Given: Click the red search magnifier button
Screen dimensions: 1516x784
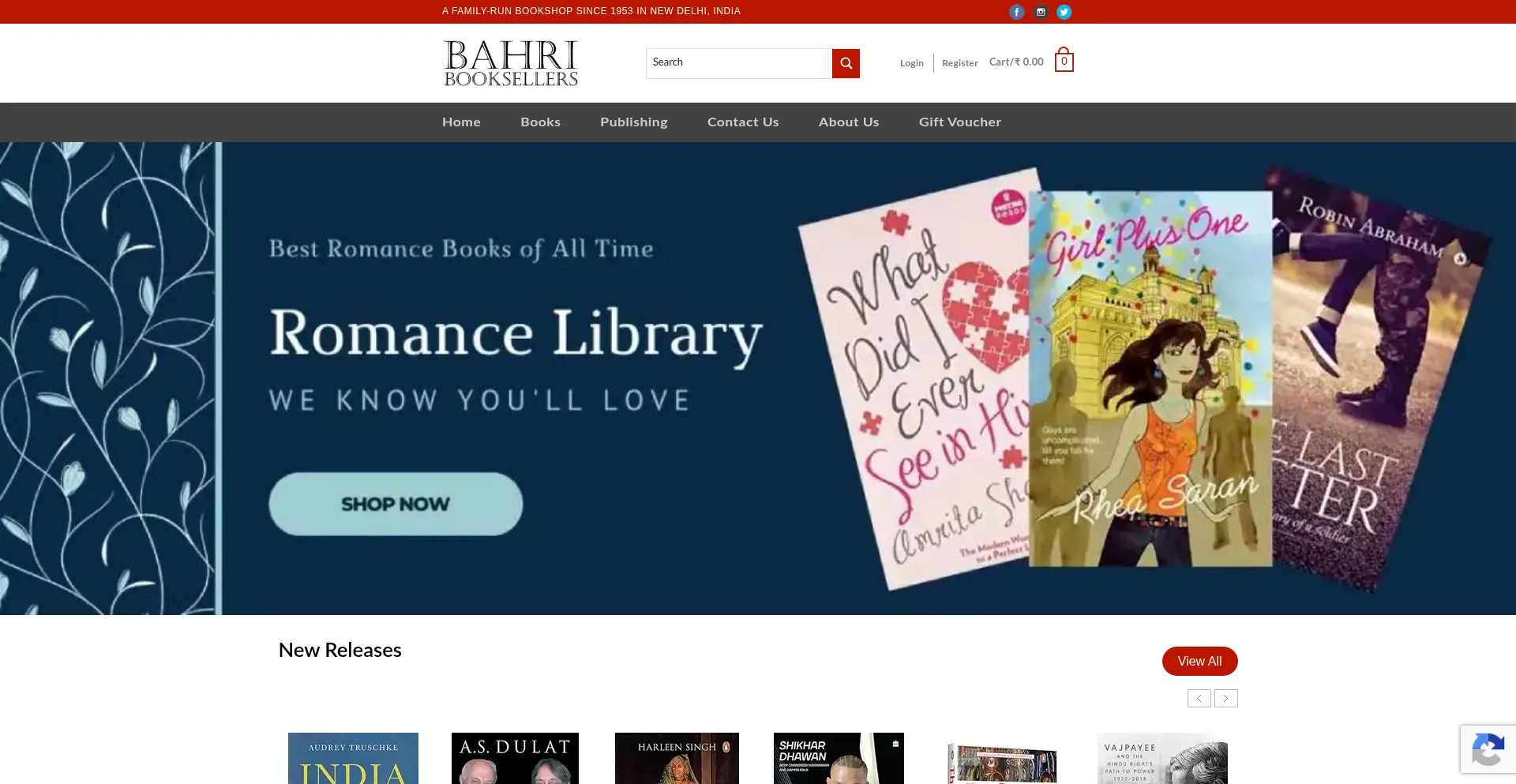Looking at the screenshot, I should click(846, 63).
